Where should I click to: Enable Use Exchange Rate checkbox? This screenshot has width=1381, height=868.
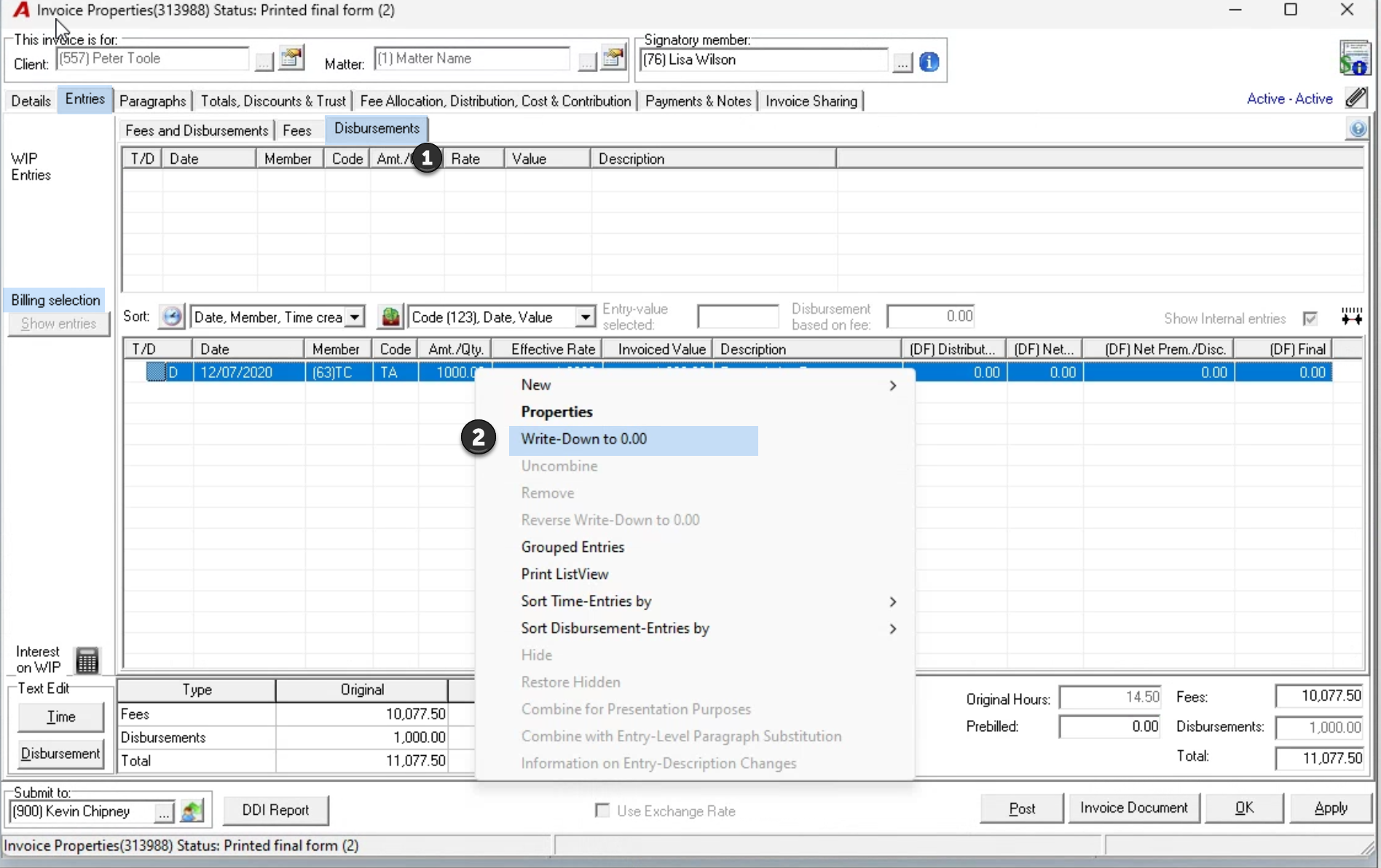(x=602, y=810)
